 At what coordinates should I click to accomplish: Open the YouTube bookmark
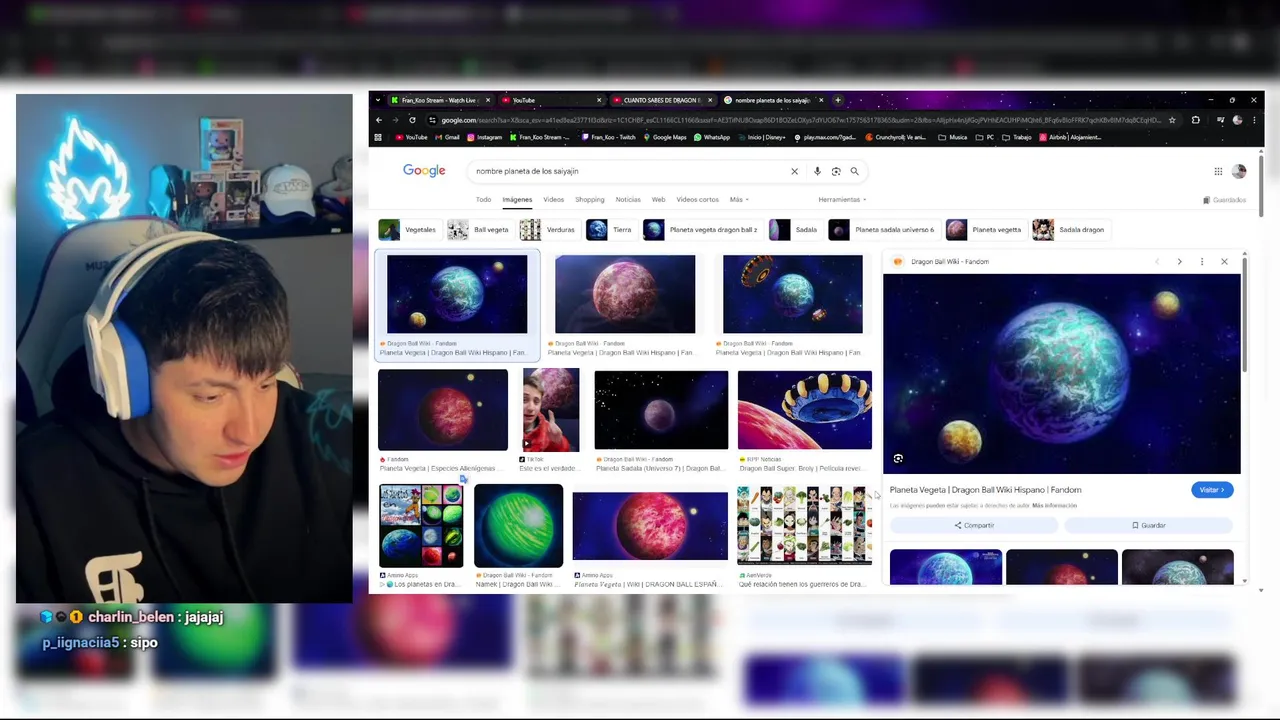click(x=411, y=137)
